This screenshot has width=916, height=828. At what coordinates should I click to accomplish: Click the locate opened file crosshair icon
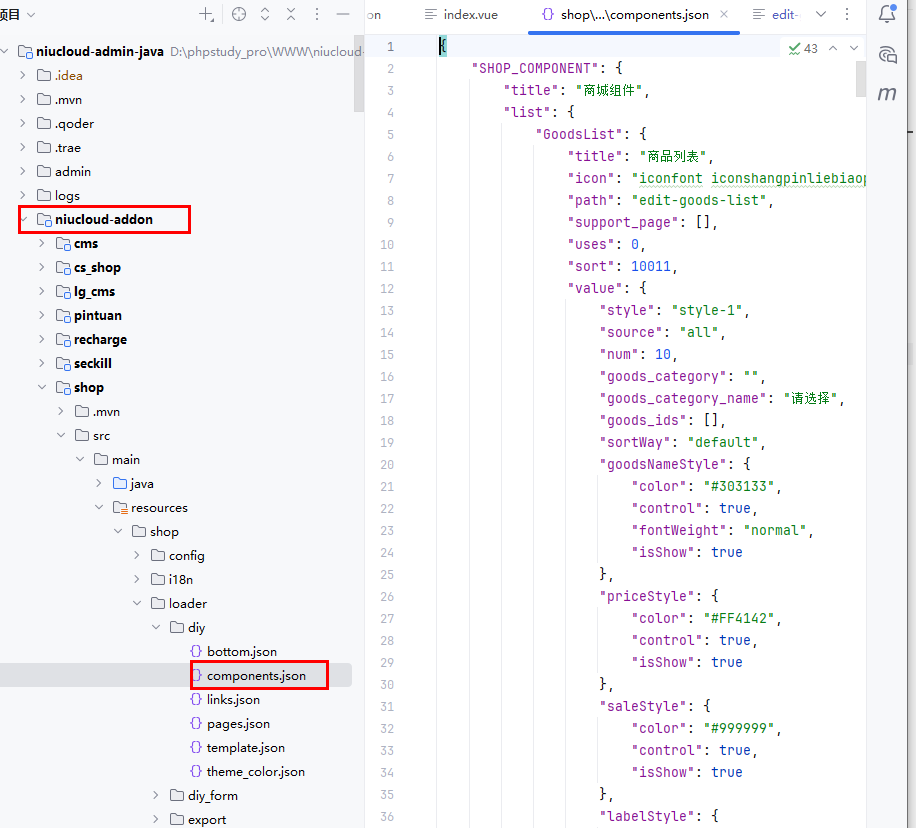click(x=238, y=14)
